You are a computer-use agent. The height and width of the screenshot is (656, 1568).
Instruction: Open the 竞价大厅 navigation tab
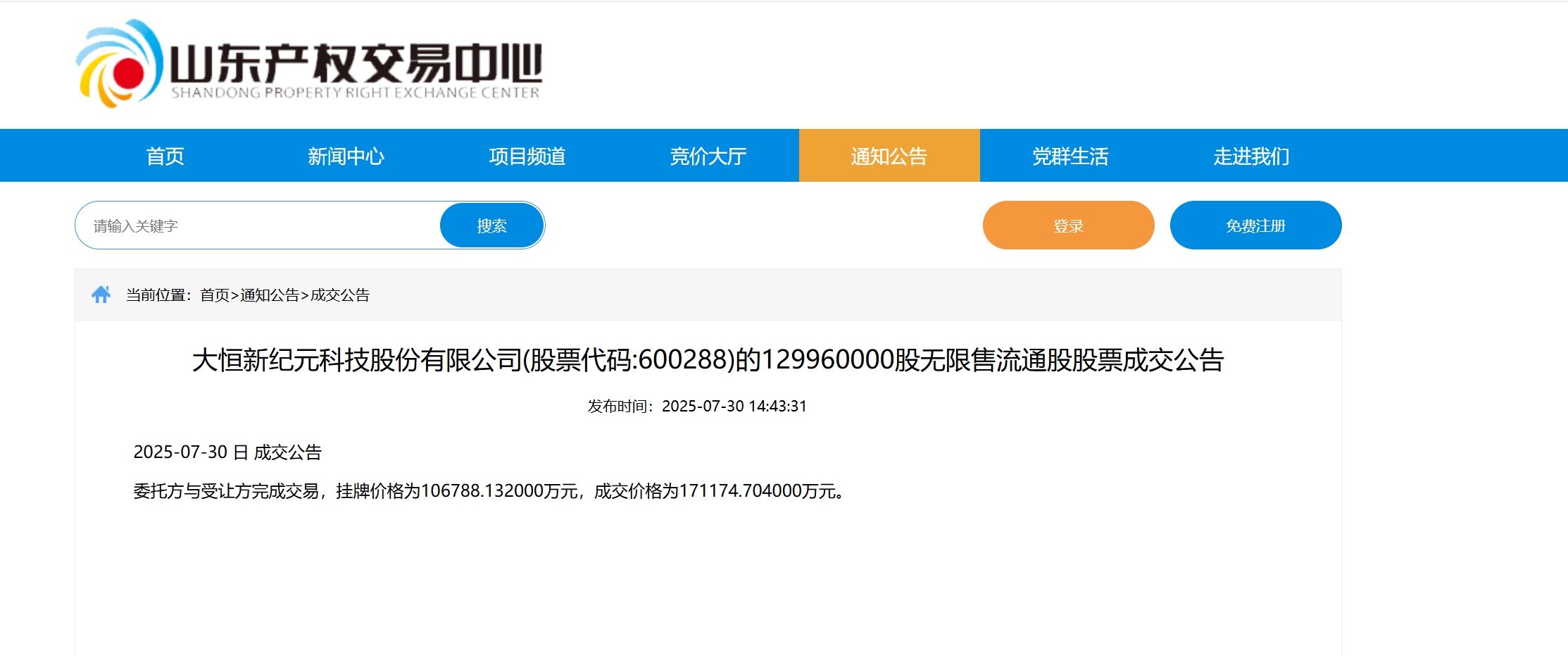(x=708, y=156)
